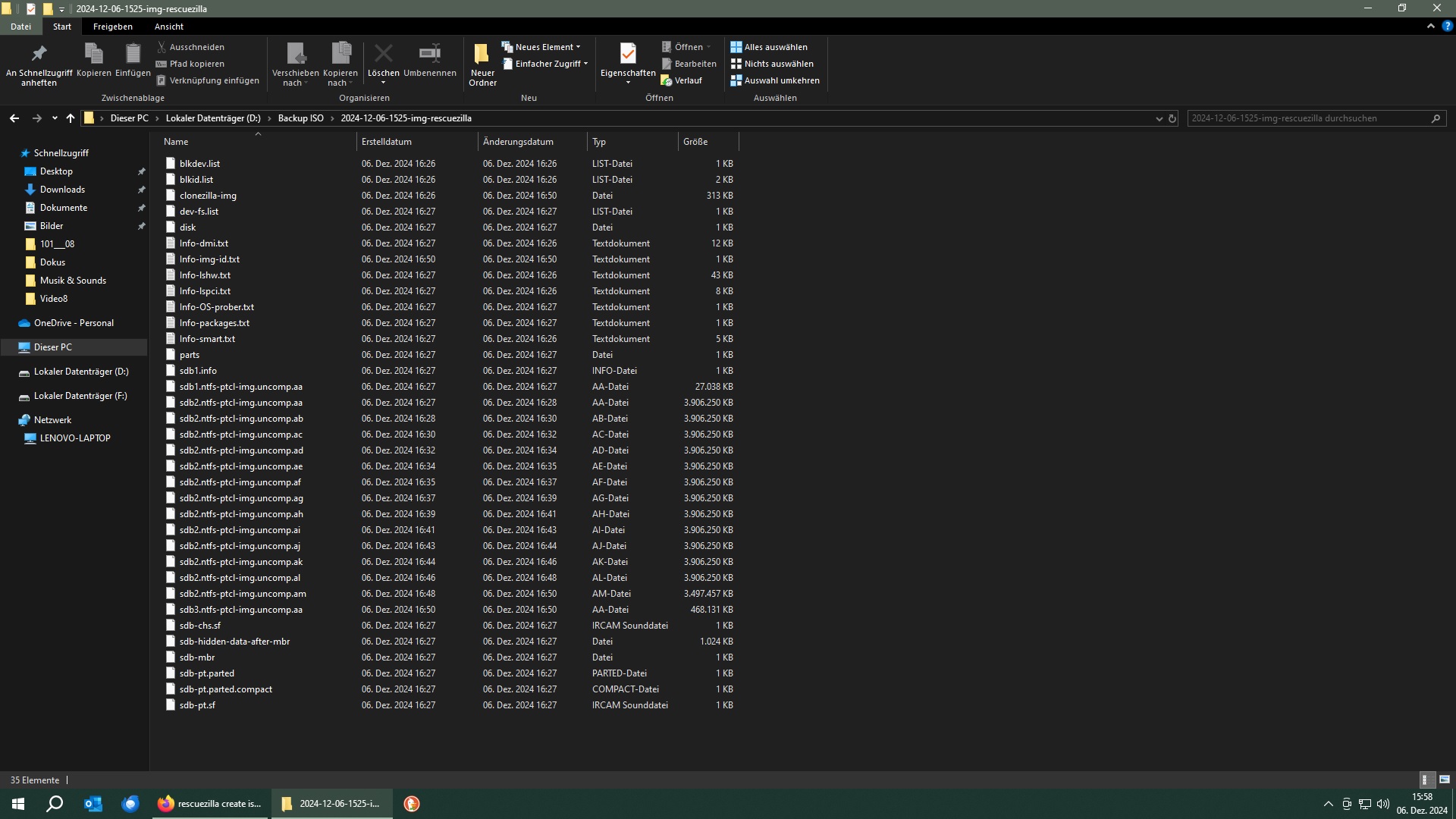The image size is (1456, 819).
Task: Open the Ansicht ribbon tab
Action: coord(168,27)
